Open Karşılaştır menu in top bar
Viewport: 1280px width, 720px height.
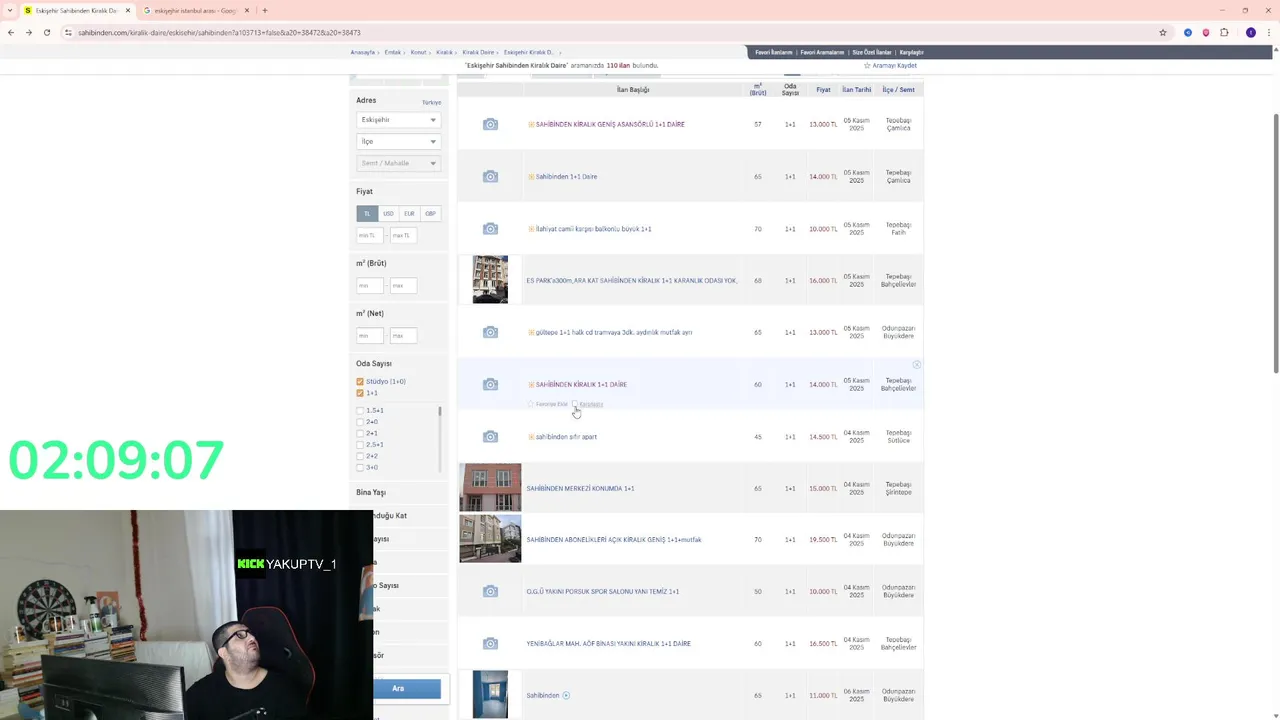click(x=911, y=52)
